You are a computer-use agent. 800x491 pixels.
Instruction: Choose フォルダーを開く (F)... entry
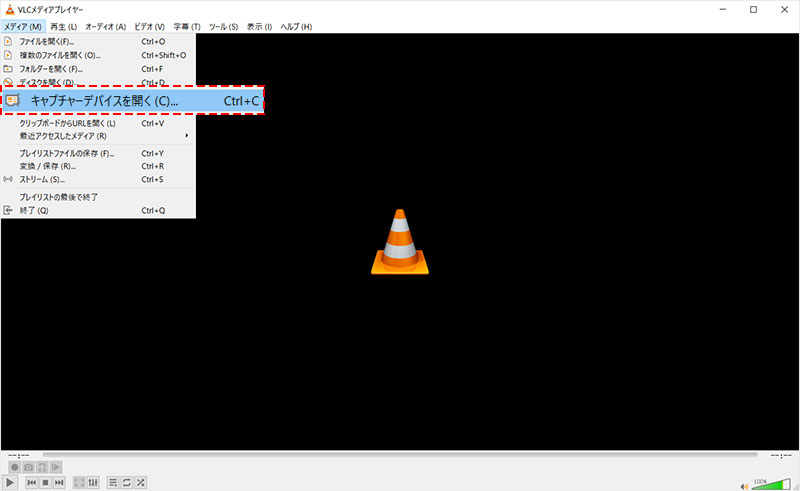tap(98, 69)
